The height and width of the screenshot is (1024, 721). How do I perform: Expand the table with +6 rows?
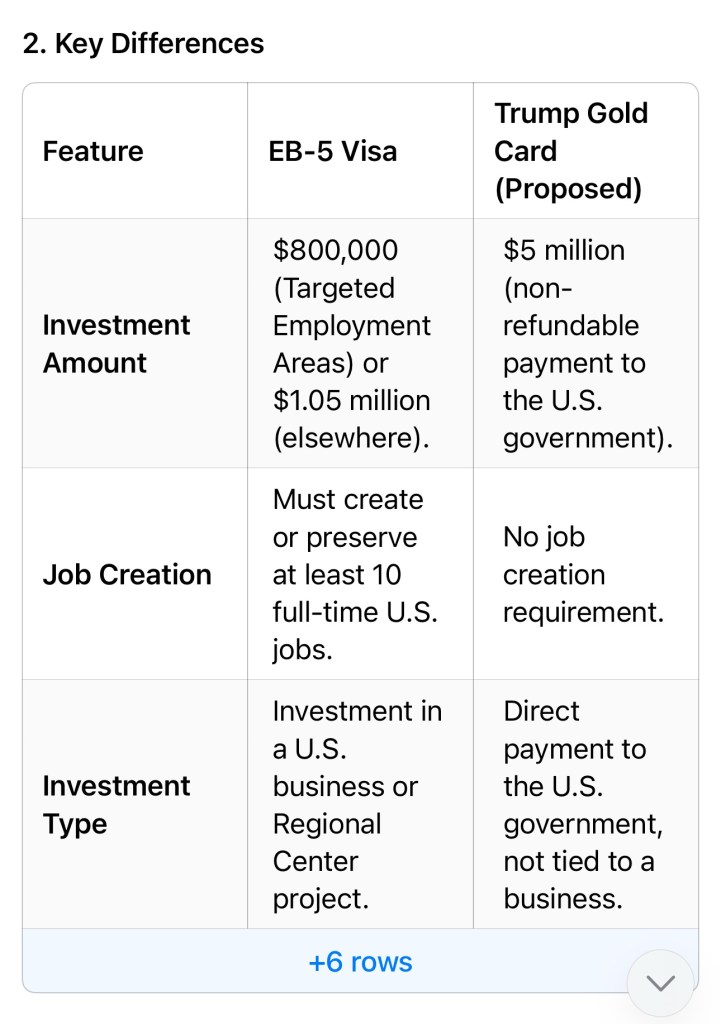click(360, 962)
